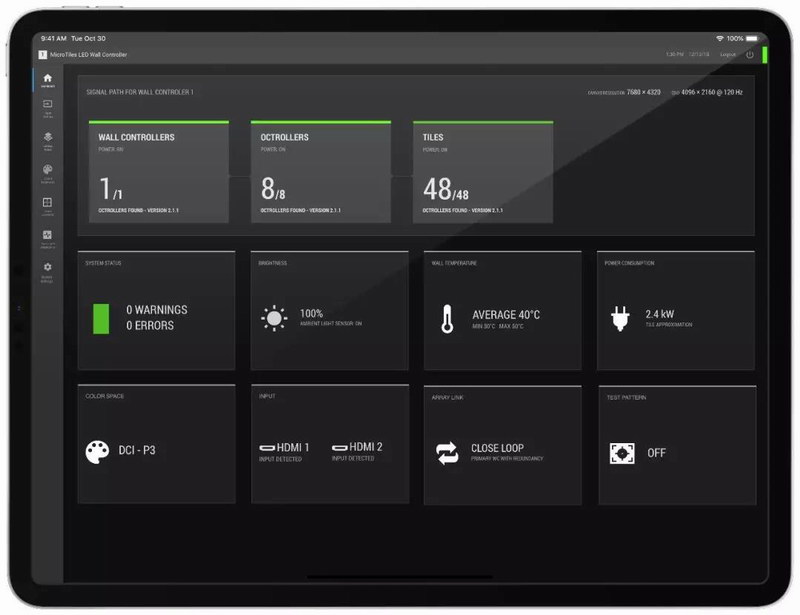This screenshot has width=800, height=615.
Task: Open Wall Temperature thermometer tile
Action: 502,311
